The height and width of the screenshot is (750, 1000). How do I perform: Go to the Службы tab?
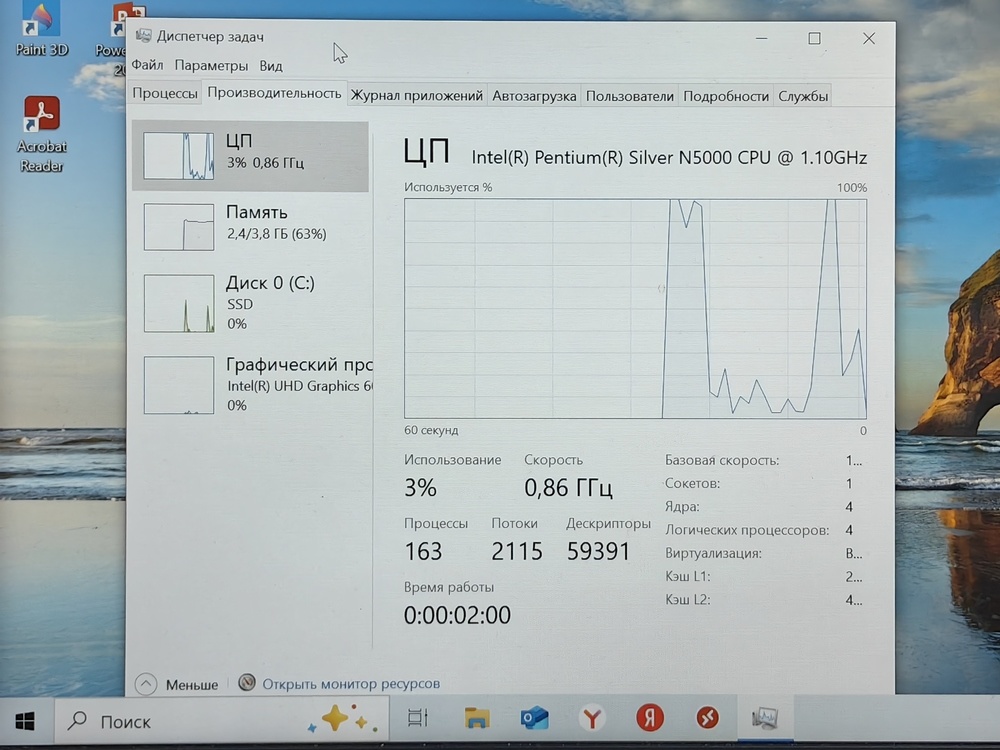[803, 96]
